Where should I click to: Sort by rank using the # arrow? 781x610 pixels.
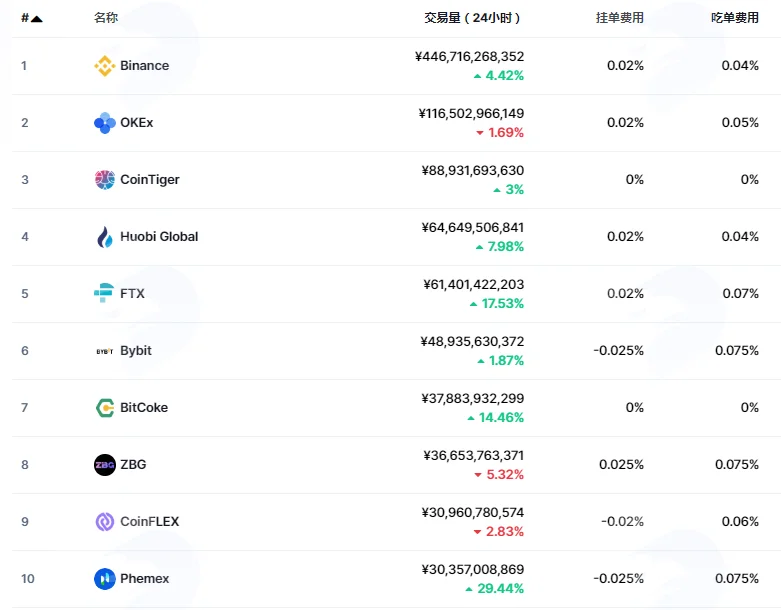click(32, 18)
